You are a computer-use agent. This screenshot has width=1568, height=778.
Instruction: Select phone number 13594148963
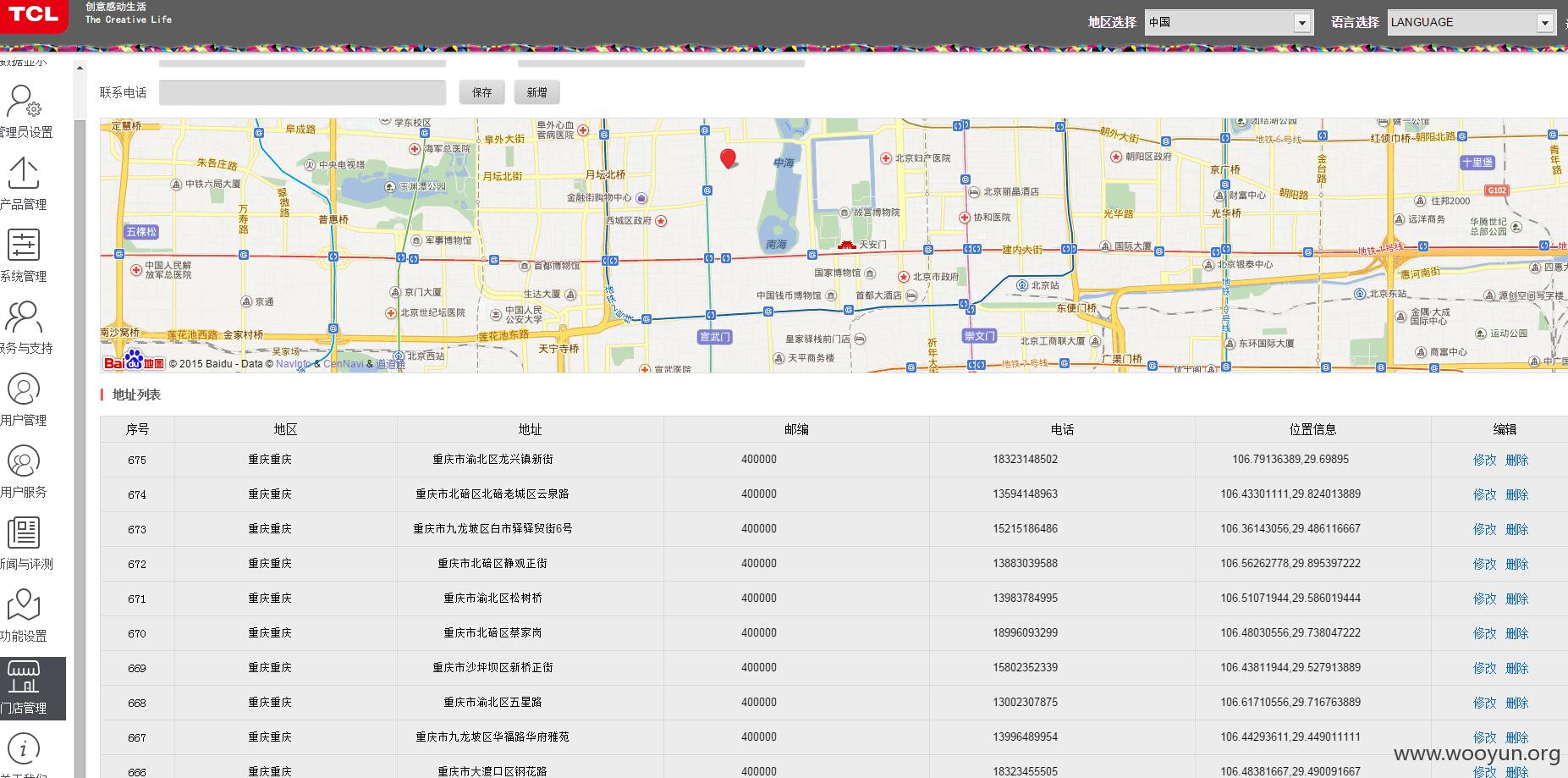pos(1025,494)
